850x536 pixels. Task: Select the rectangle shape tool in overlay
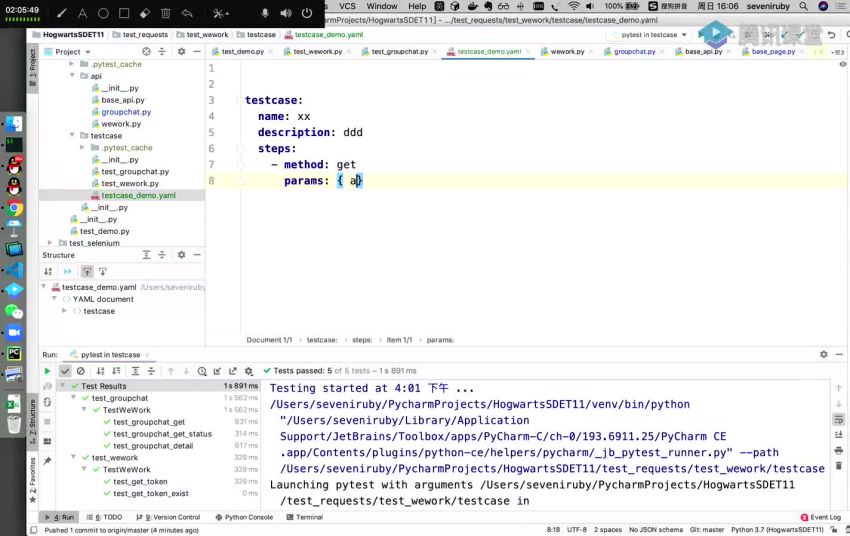[124, 13]
